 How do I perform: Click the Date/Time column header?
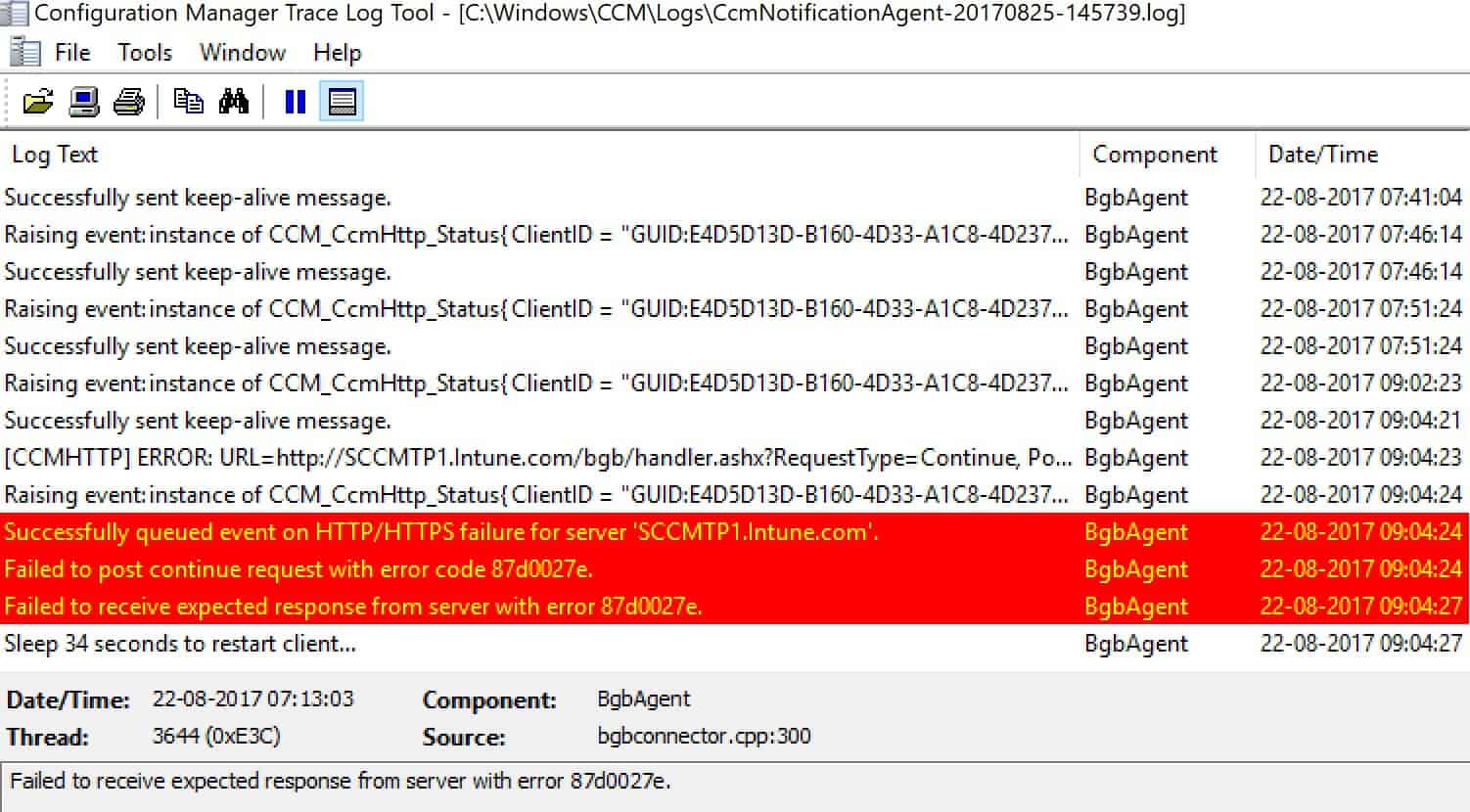click(1362, 155)
